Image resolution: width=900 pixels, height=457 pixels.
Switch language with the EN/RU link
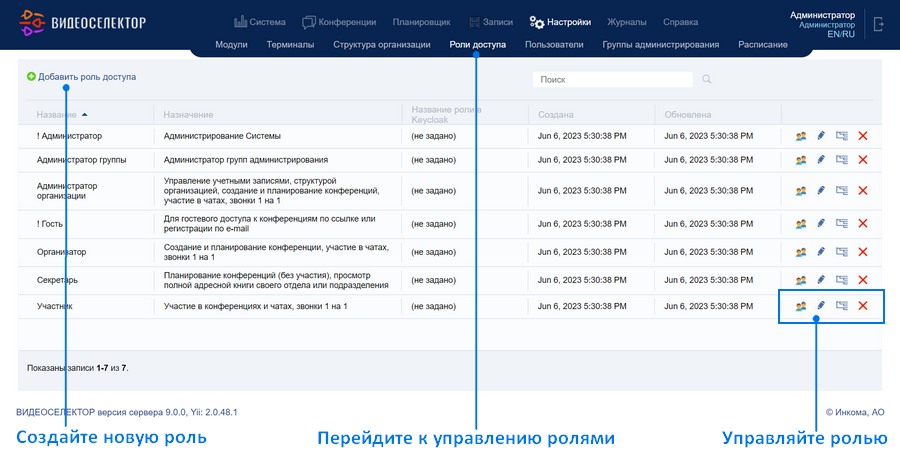click(841, 34)
